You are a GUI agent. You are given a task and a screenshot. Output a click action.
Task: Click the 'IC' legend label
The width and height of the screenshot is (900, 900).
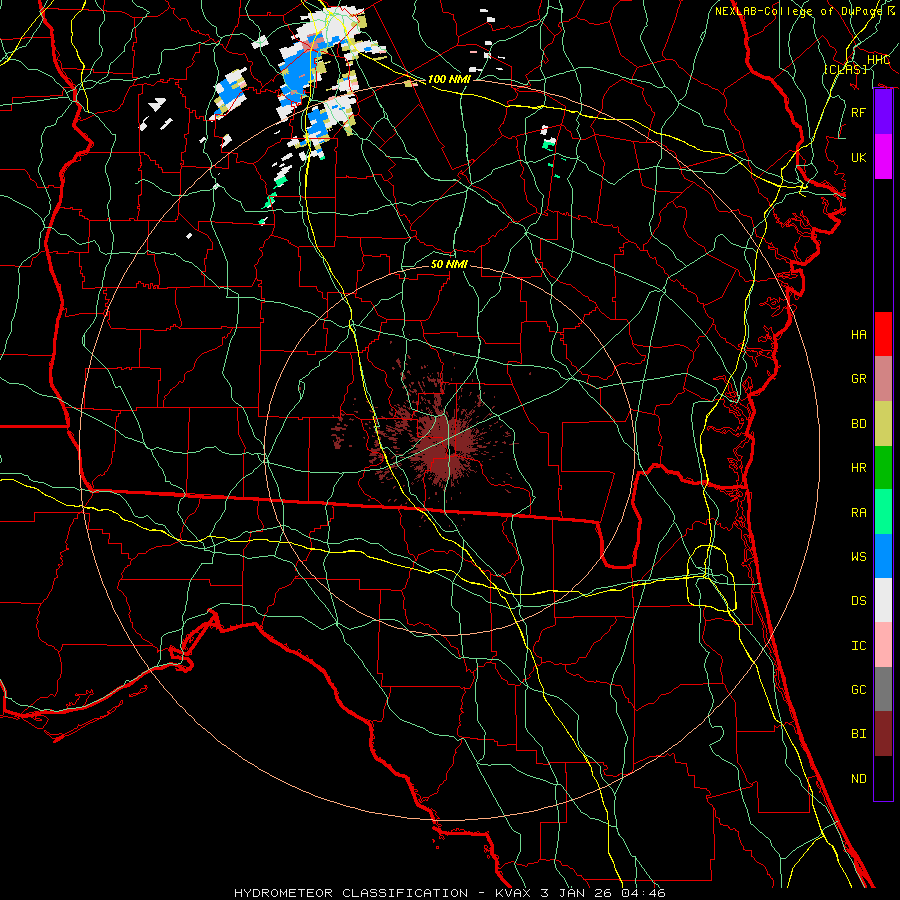[x=859, y=646]
